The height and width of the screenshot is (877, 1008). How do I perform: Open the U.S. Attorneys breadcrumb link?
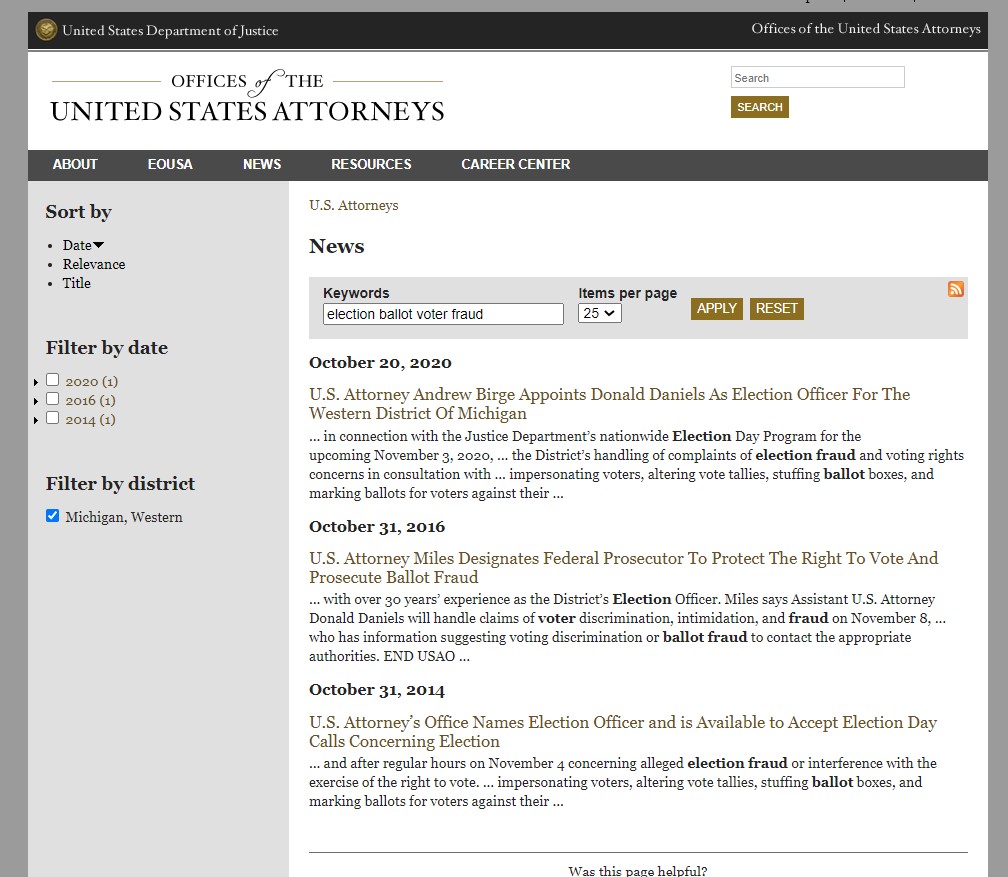pyautogui.click(x=354, y=205)
